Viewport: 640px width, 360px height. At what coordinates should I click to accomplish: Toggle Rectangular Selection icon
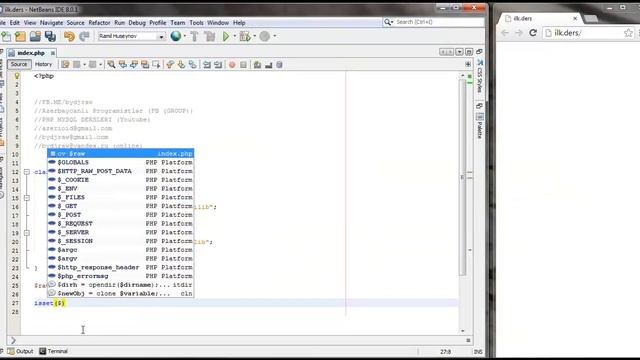[x=156, y=64]
